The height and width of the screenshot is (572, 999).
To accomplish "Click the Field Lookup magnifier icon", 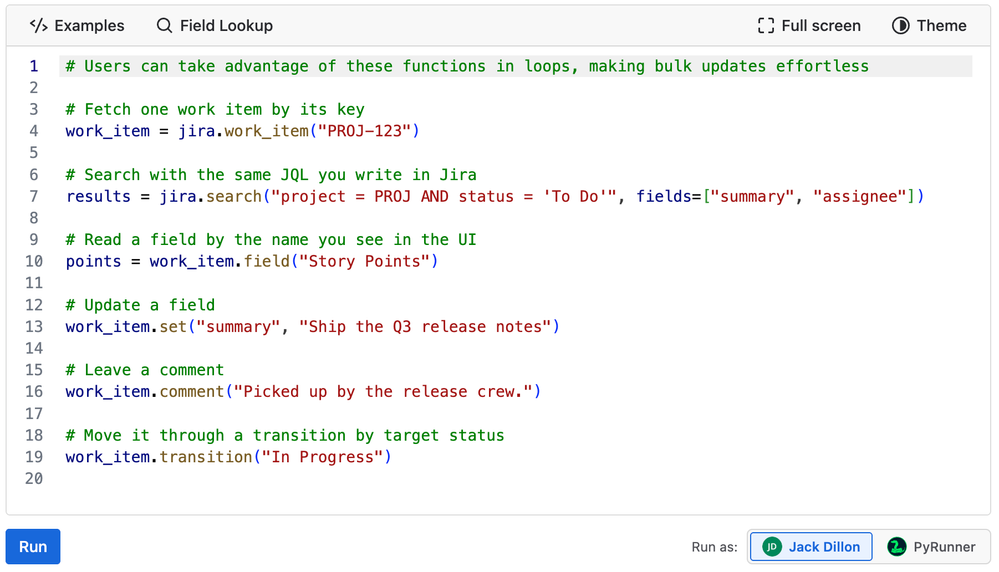I will point(164,25).
